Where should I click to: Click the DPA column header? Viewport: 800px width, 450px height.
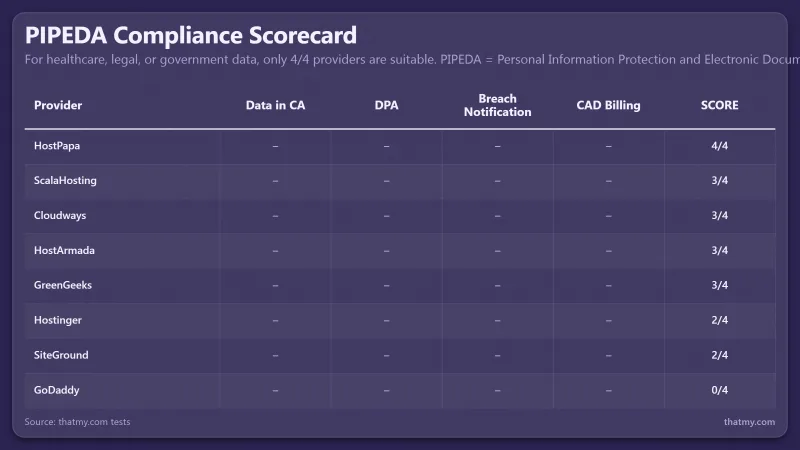click(x=386, y=105)
